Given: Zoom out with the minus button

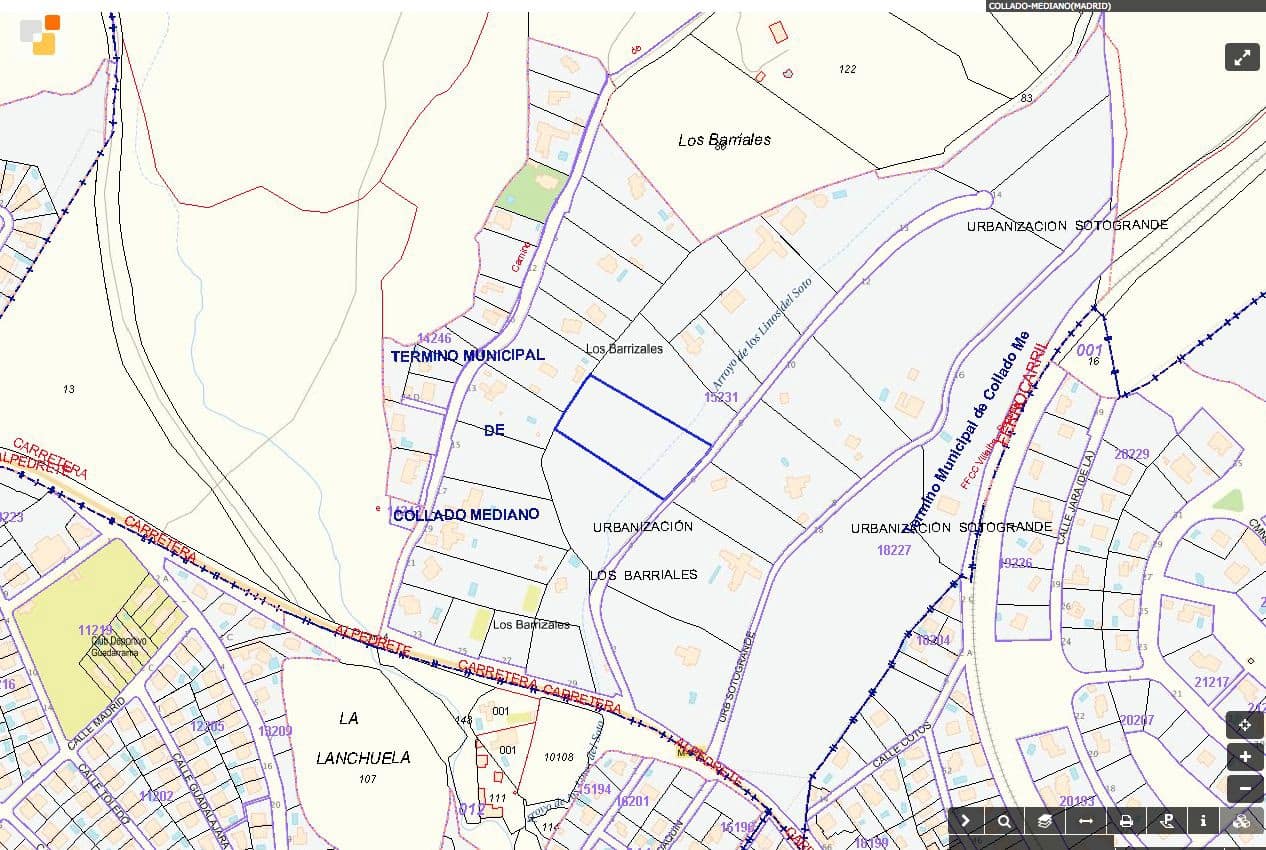Looking at the screenshot, I should [x=1245, y=788].
